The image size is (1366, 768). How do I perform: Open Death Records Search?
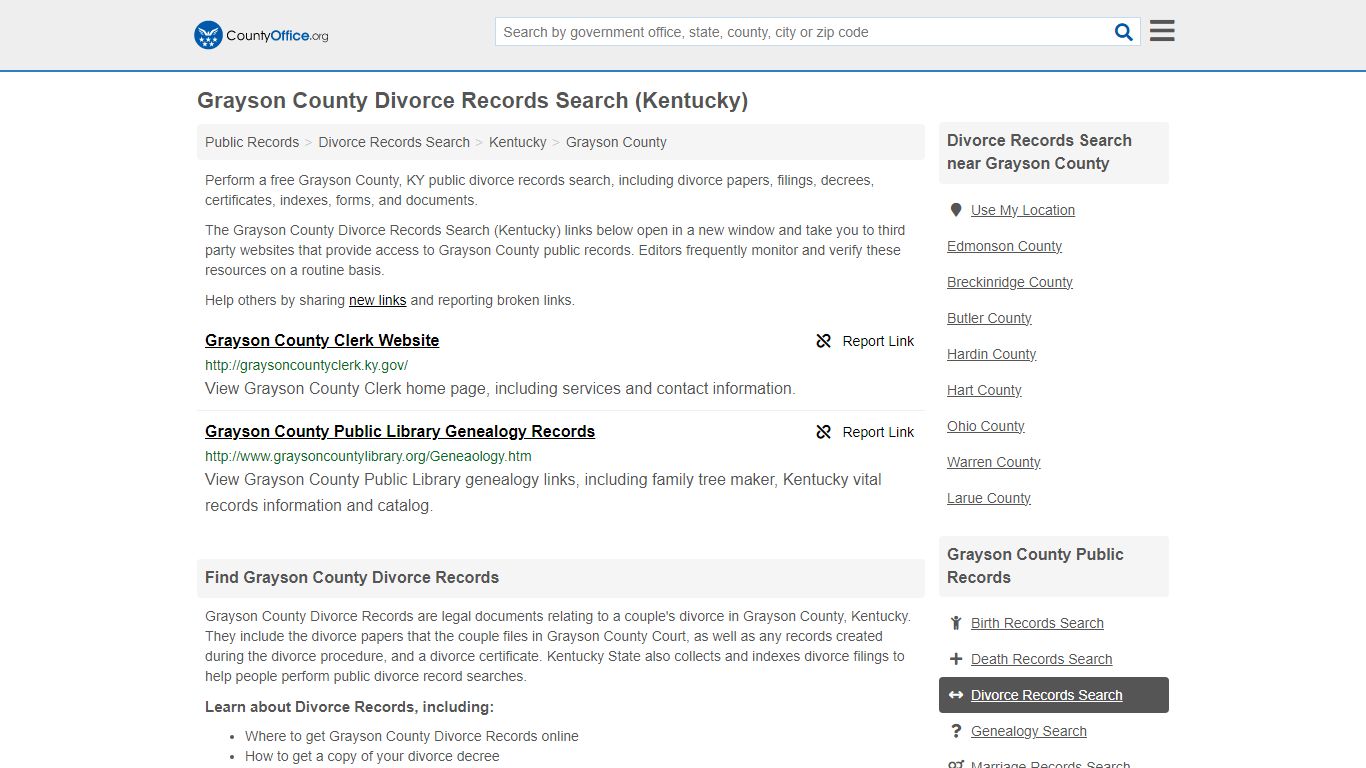(x=1041, y=659)
